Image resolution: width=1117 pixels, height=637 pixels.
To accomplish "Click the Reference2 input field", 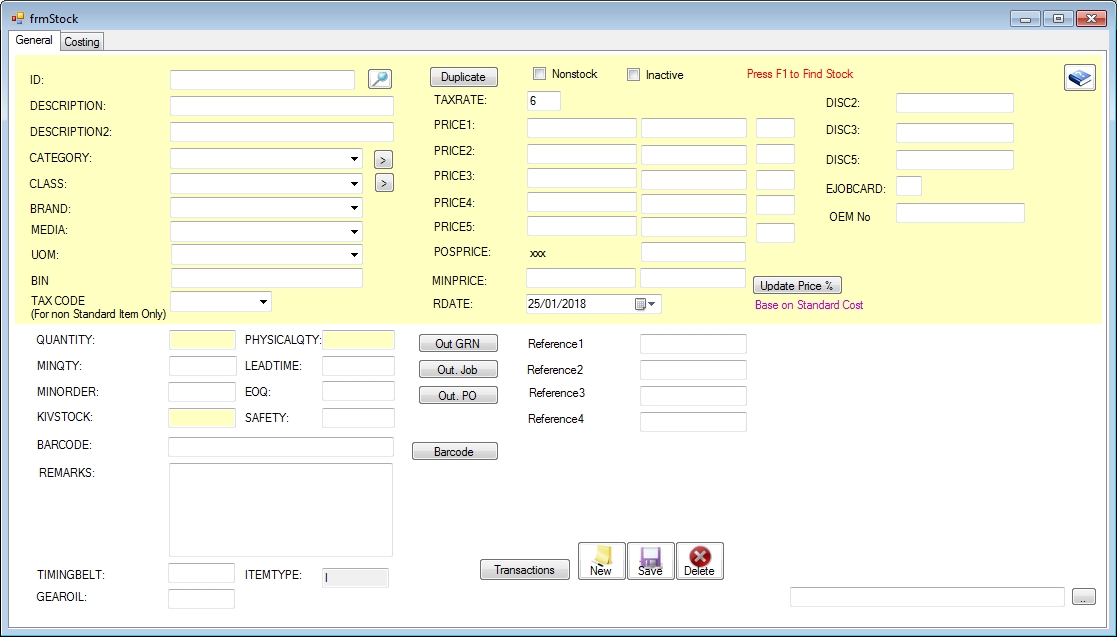I will coord(693,370).
